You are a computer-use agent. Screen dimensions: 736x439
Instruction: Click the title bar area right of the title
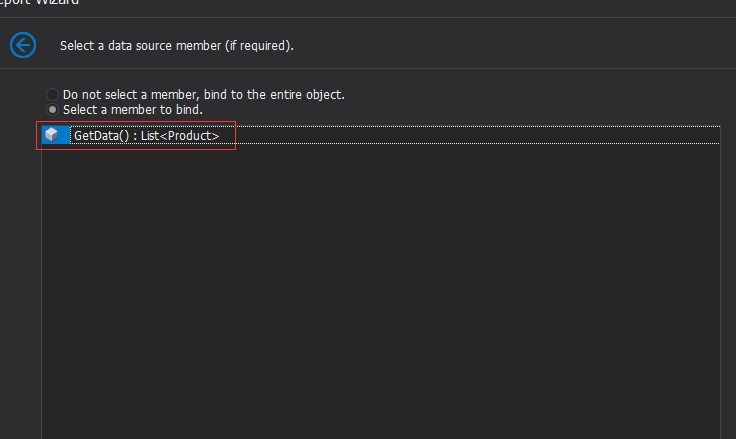(x=400, y=4)
